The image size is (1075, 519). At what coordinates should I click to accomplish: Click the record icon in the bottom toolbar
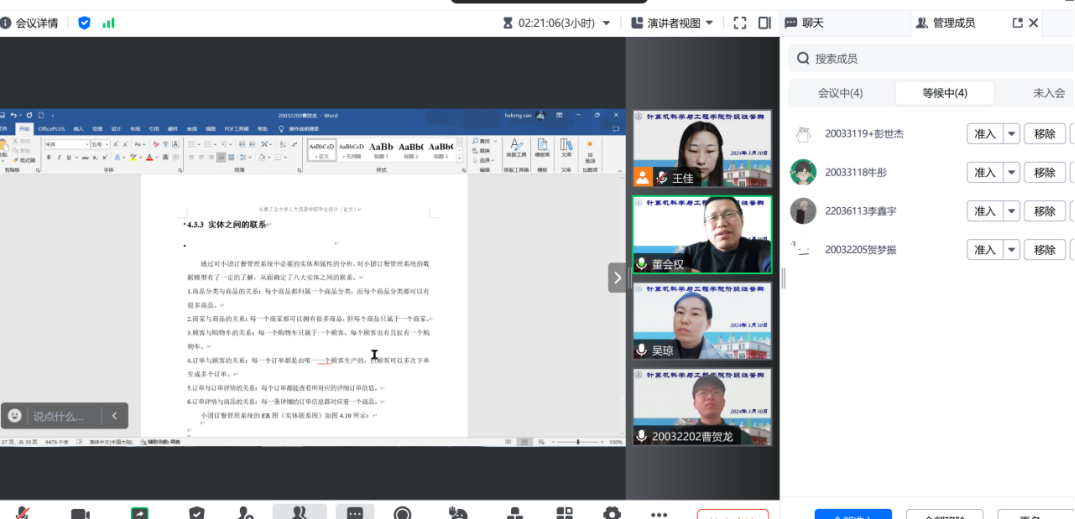(x=403, y=513)
